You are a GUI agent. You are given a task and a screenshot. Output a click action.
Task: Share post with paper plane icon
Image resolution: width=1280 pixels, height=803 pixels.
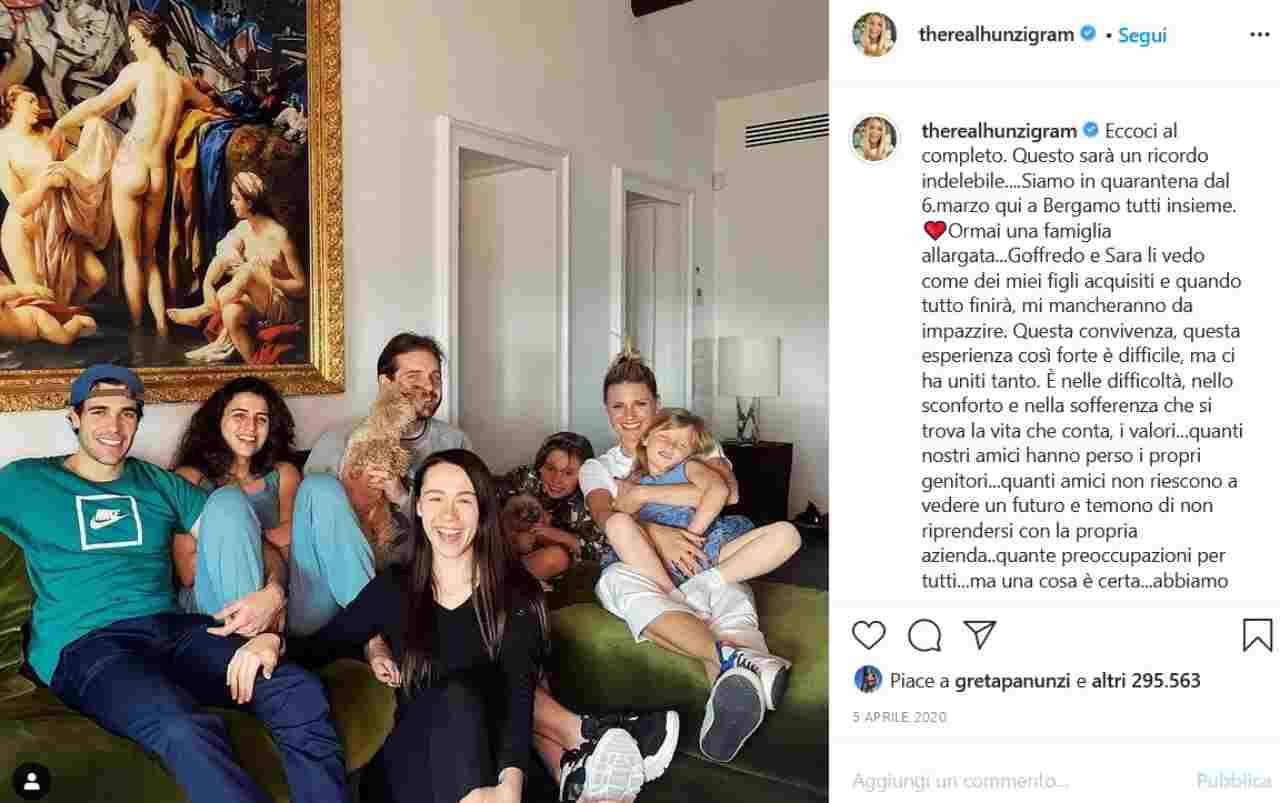[980, 634]
